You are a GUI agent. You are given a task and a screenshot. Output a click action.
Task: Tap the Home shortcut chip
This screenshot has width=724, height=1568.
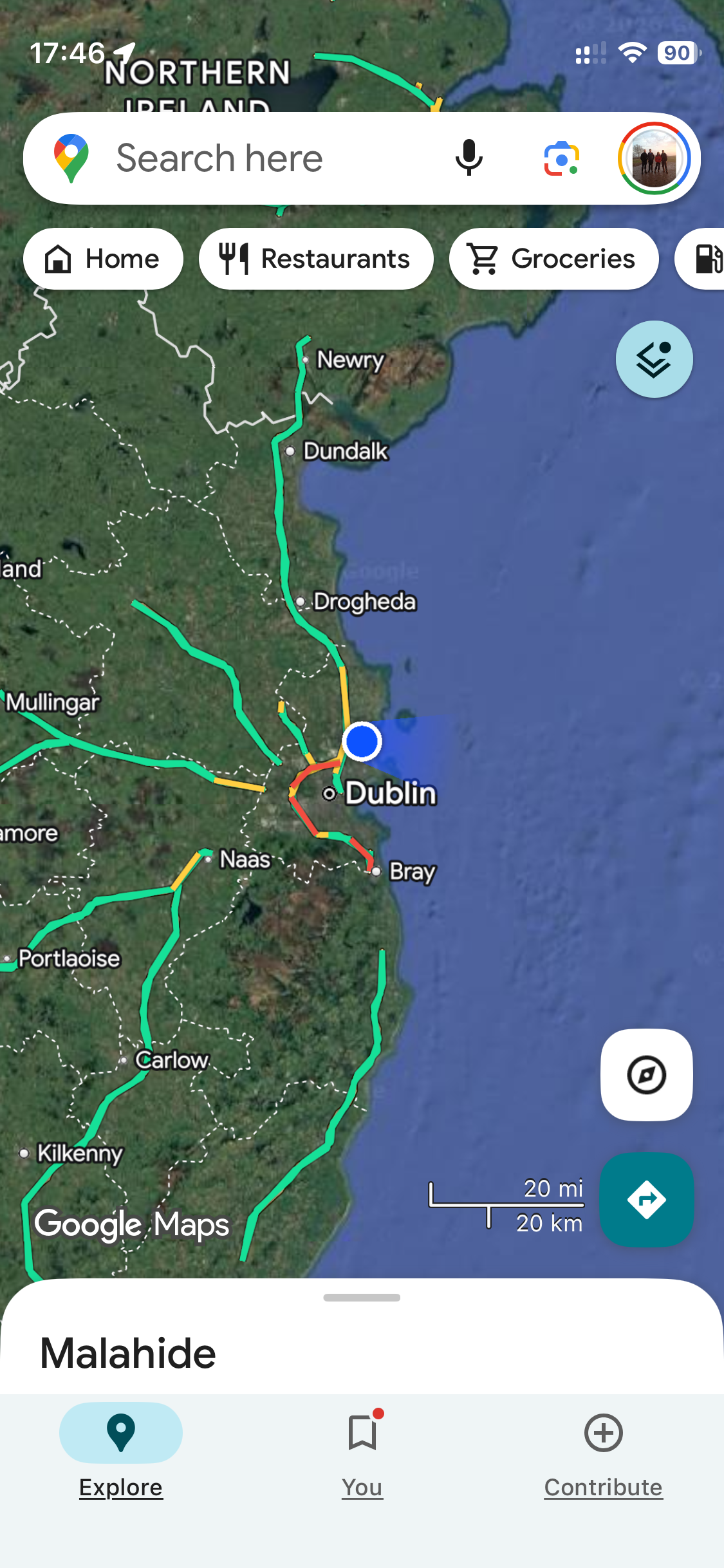(x=103, y=259)
